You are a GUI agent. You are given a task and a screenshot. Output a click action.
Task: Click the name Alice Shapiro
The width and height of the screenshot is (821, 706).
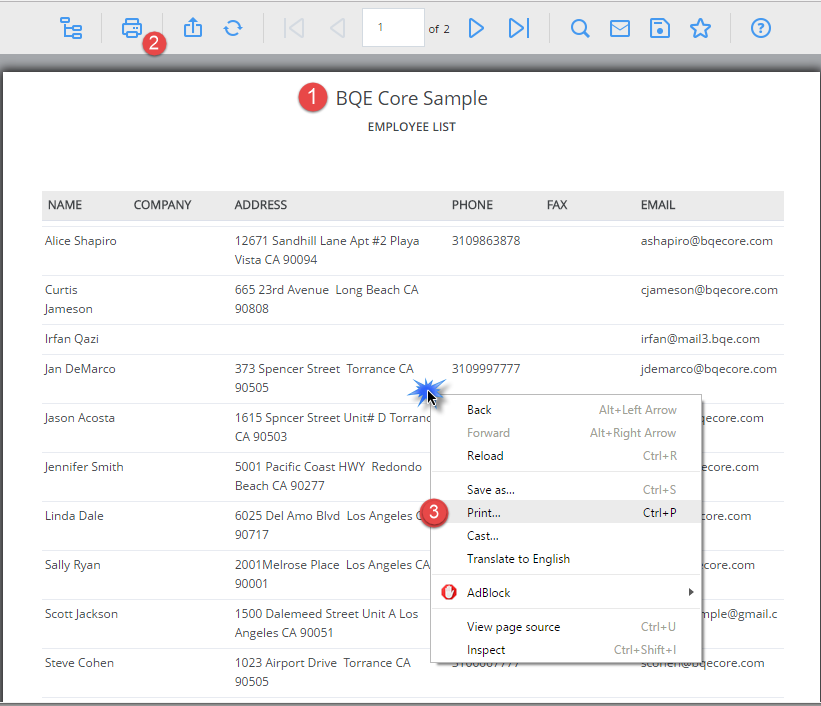81,241
